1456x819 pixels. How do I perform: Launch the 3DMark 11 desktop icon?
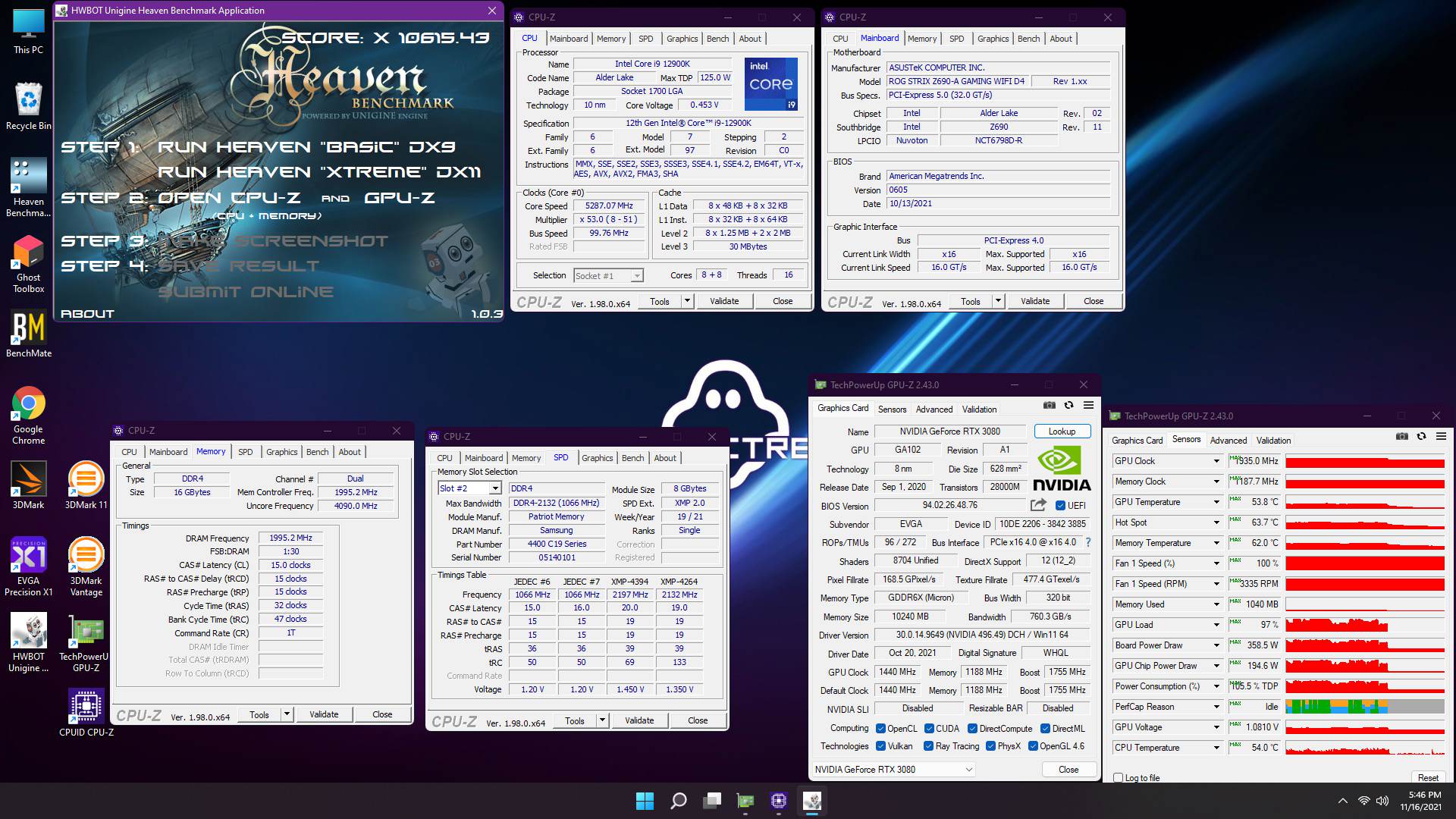[x=86, y=485]
